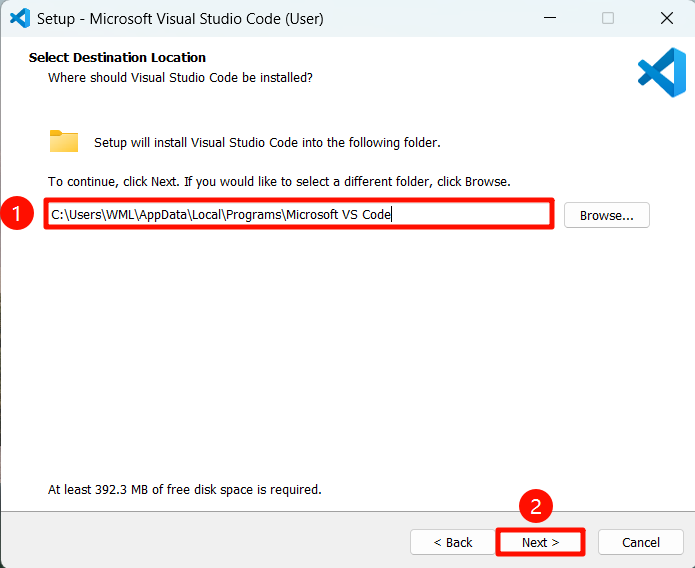
Task: Click the VS Code icon in title bar
Action: point(20,19)
